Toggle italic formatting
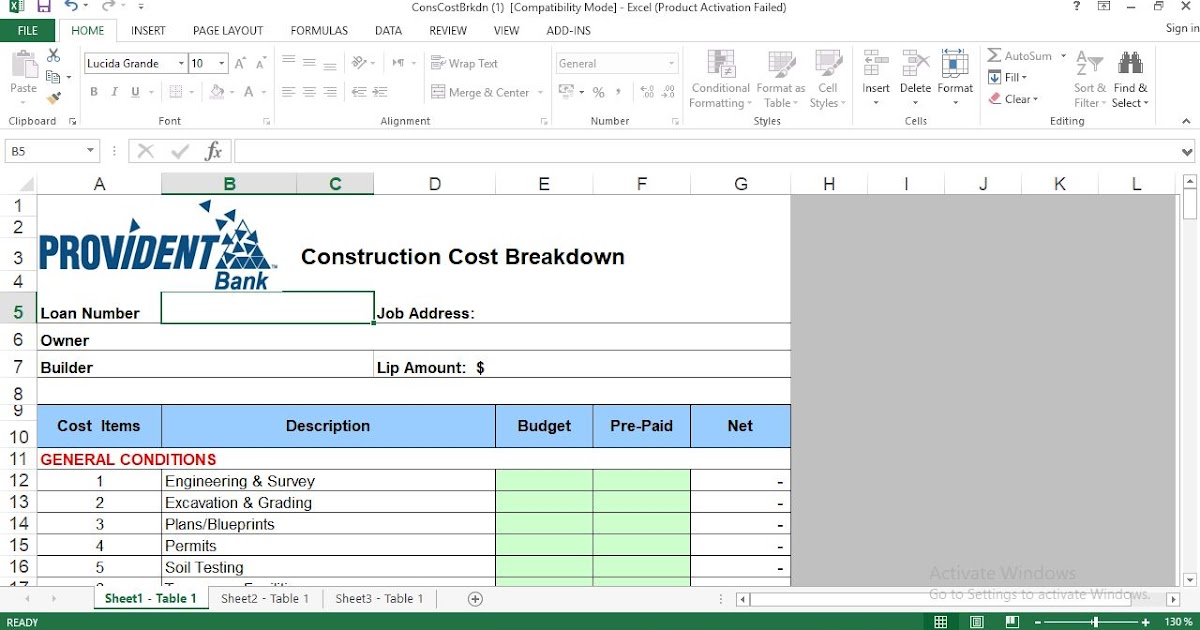 [x=114, y=90]
